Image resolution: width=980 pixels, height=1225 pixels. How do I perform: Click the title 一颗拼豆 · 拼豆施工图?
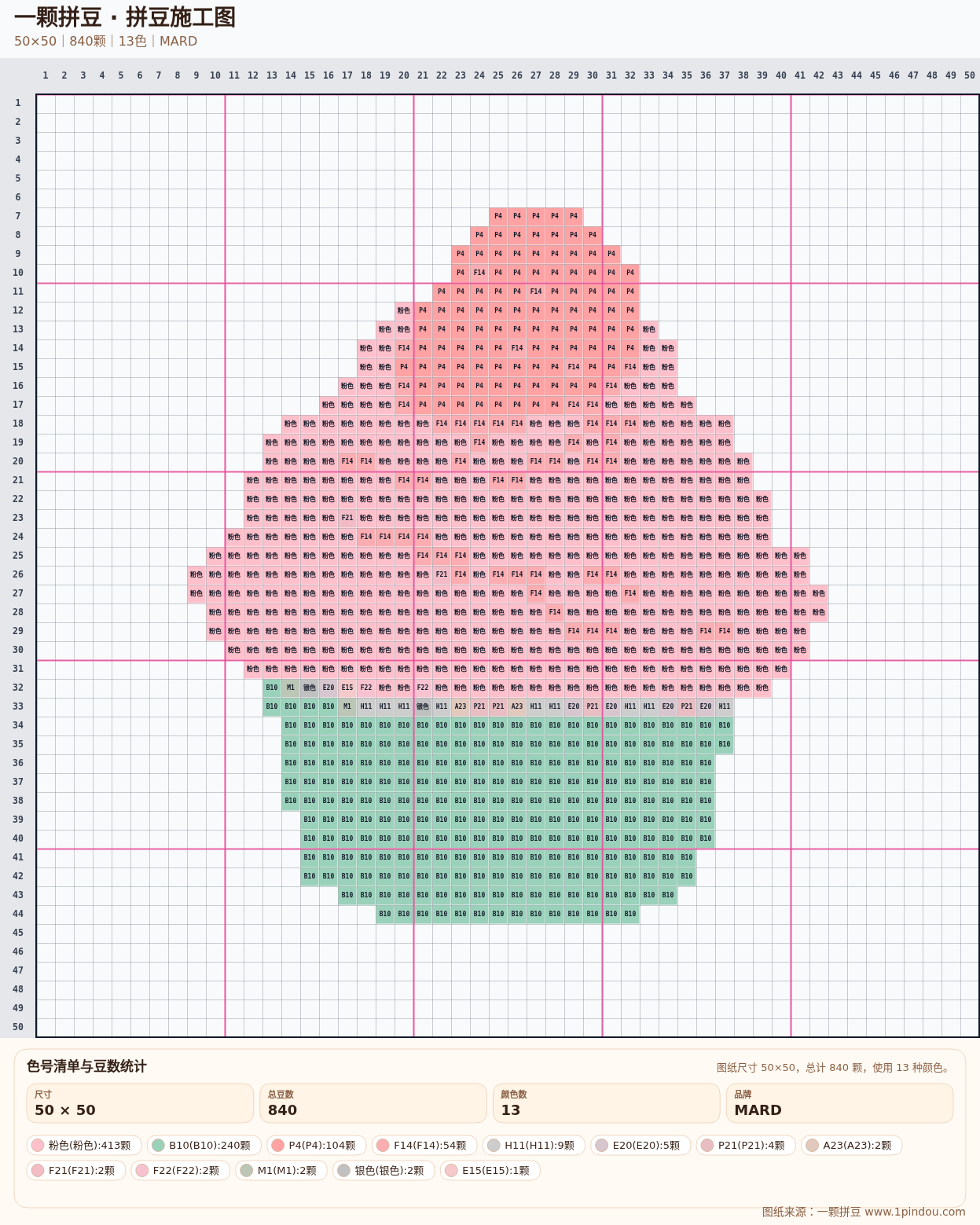coord(125,17)
